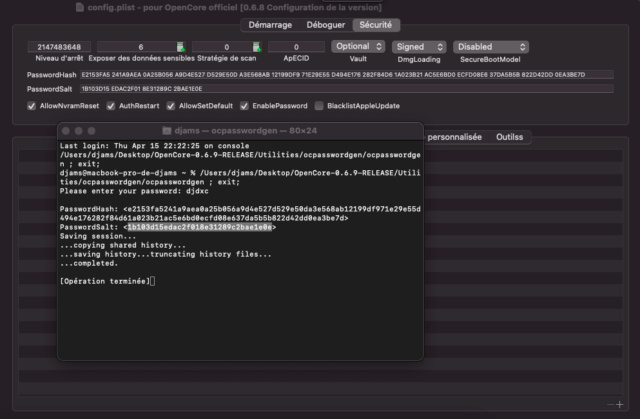
Task: Toggle the AllowNvramReset checkbox
Action: coord(31,106)
